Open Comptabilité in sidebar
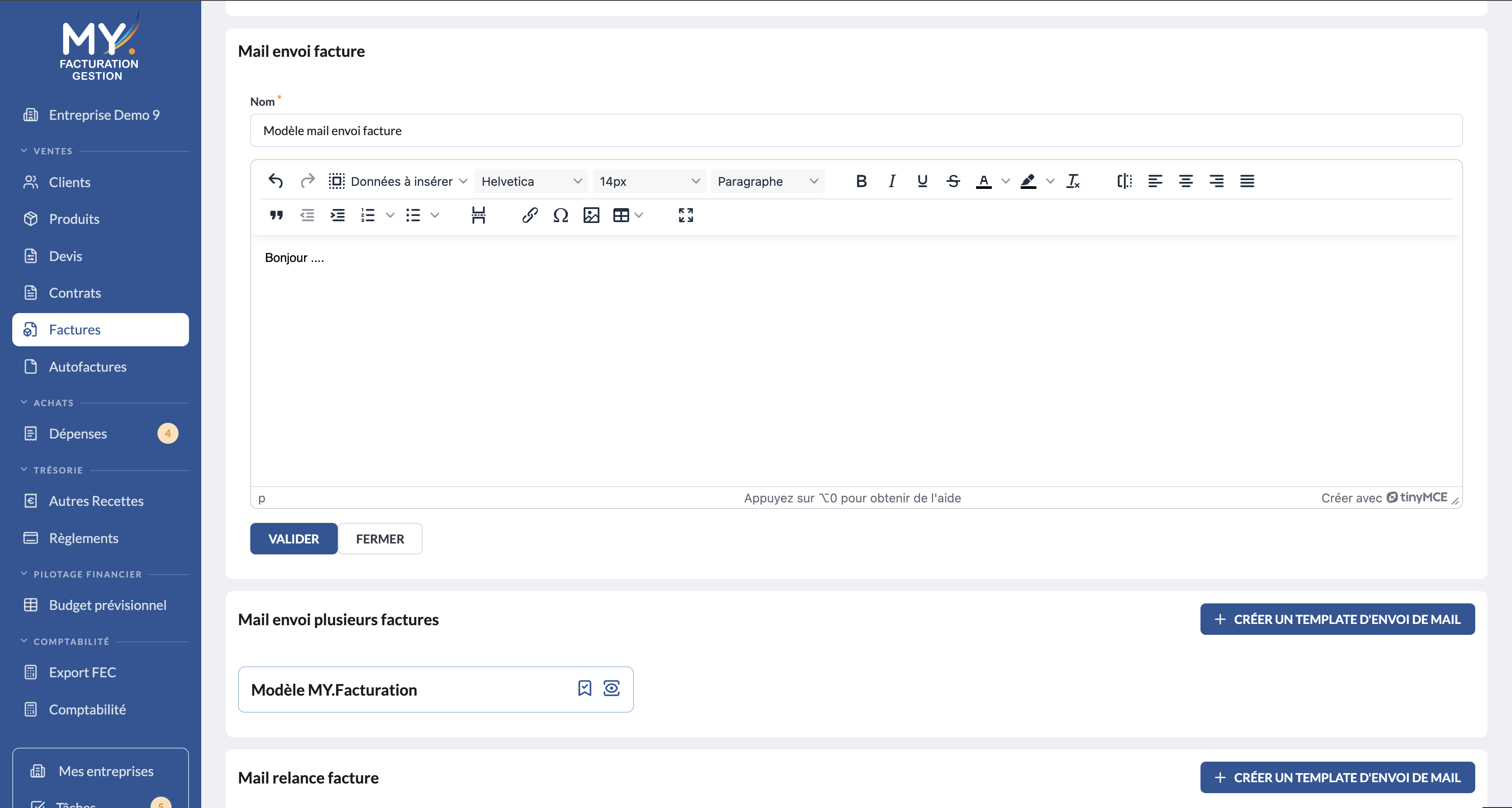1512x808 pixels. pyautogui.click(x=100, y=710)
